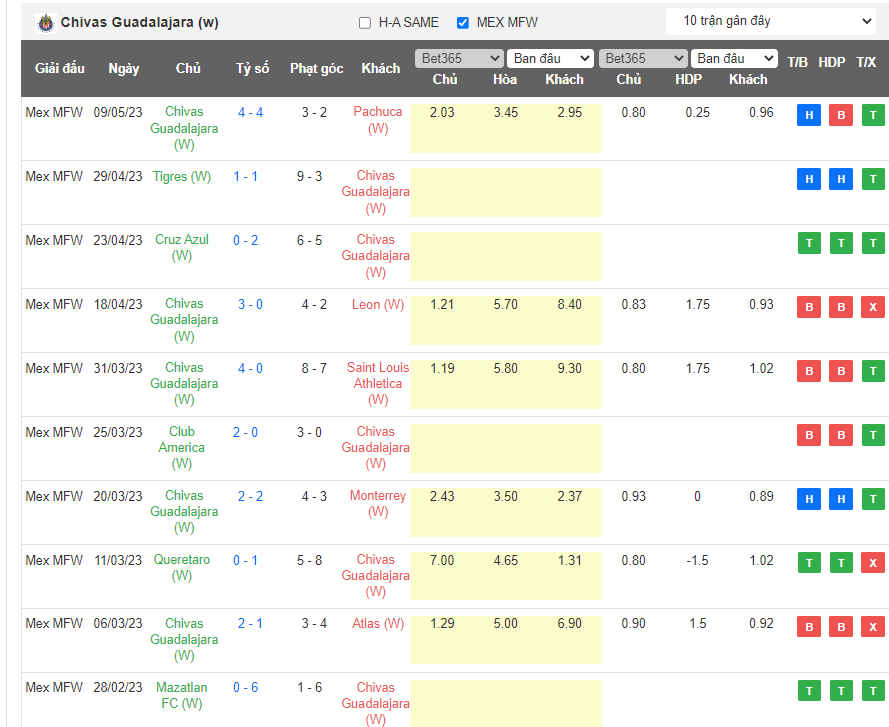Click first red B badge in Atlas row
Screen dimensions: 889x727
[x=808, y=627]
